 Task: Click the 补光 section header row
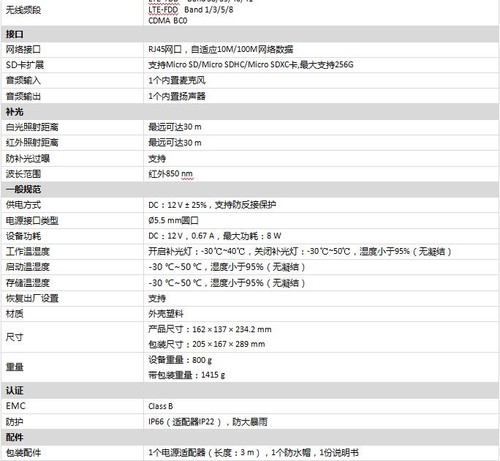(x=250, y=112)
